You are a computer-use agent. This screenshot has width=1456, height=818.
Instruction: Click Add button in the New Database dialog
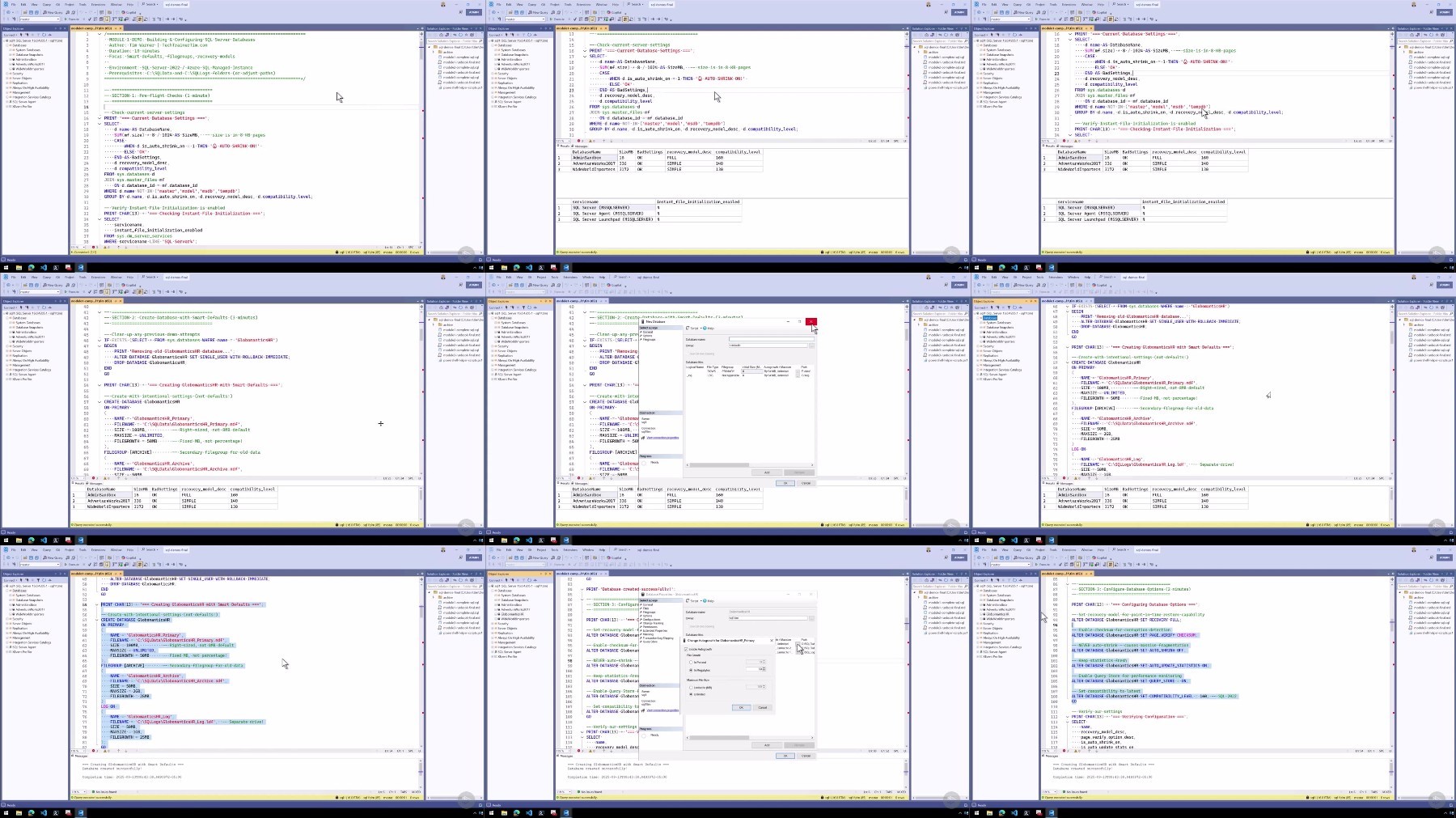767,473
